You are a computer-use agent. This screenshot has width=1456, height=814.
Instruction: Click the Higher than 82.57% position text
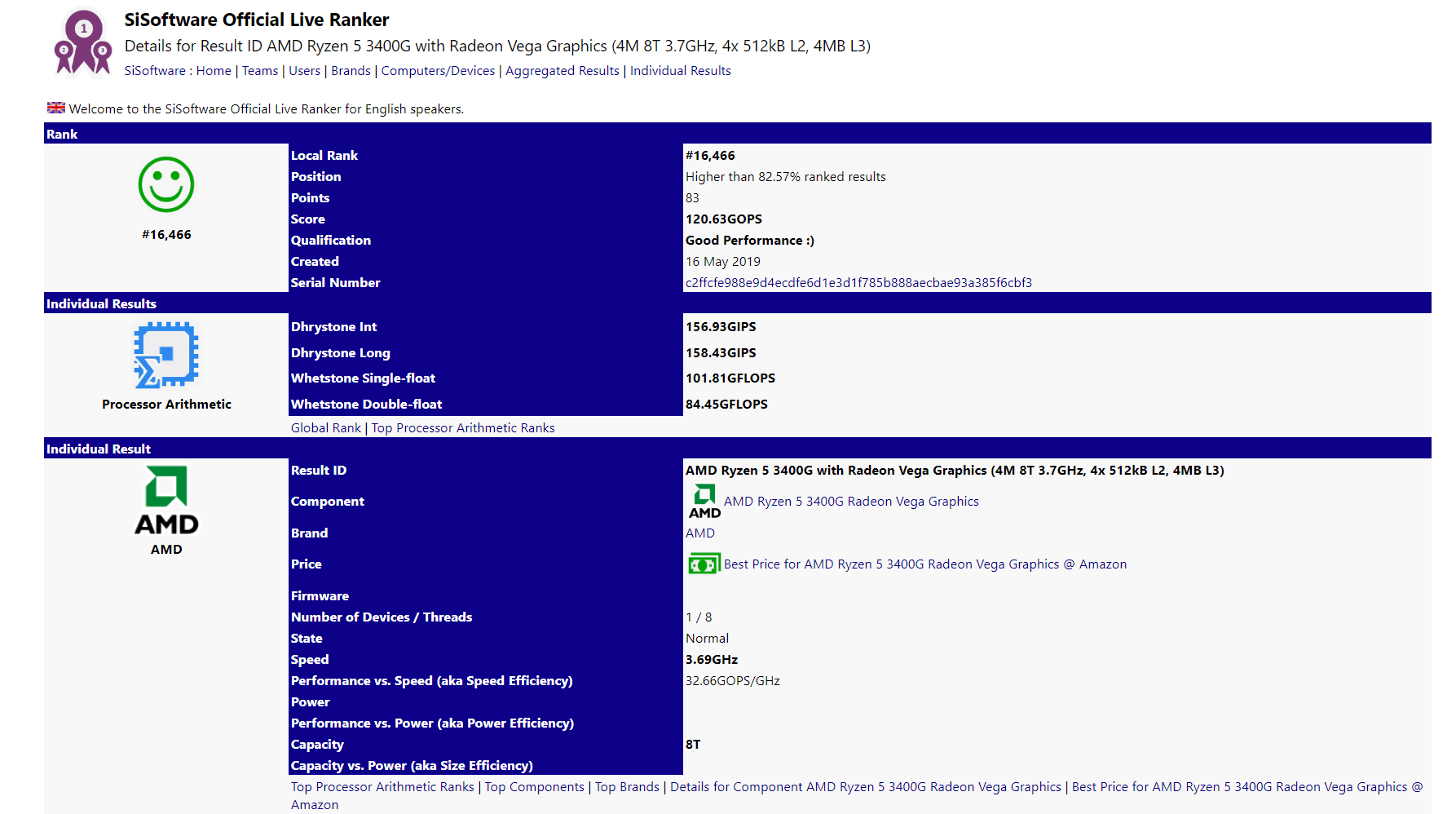point(786,177)
